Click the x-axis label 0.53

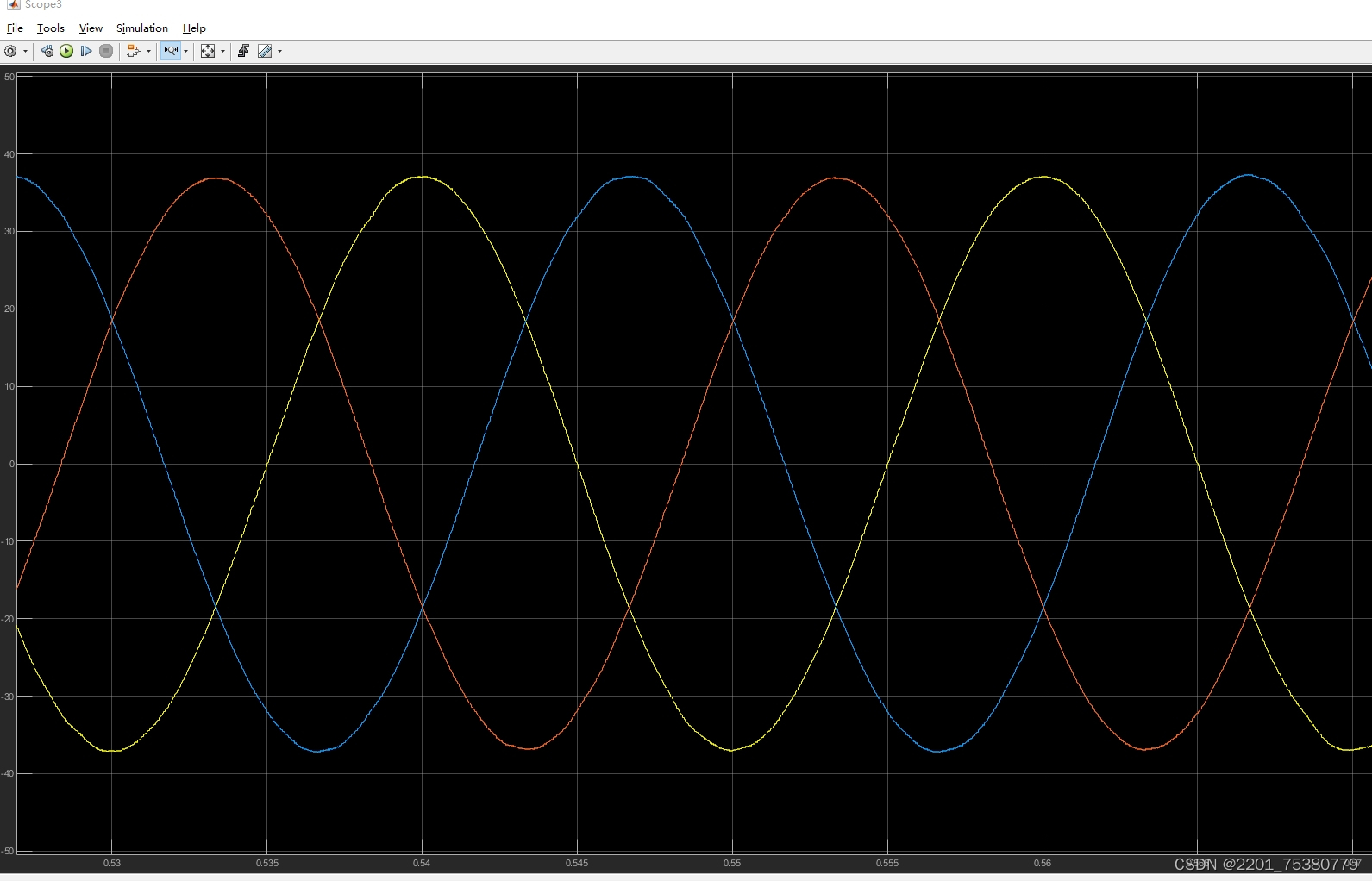tap(112, 863)
